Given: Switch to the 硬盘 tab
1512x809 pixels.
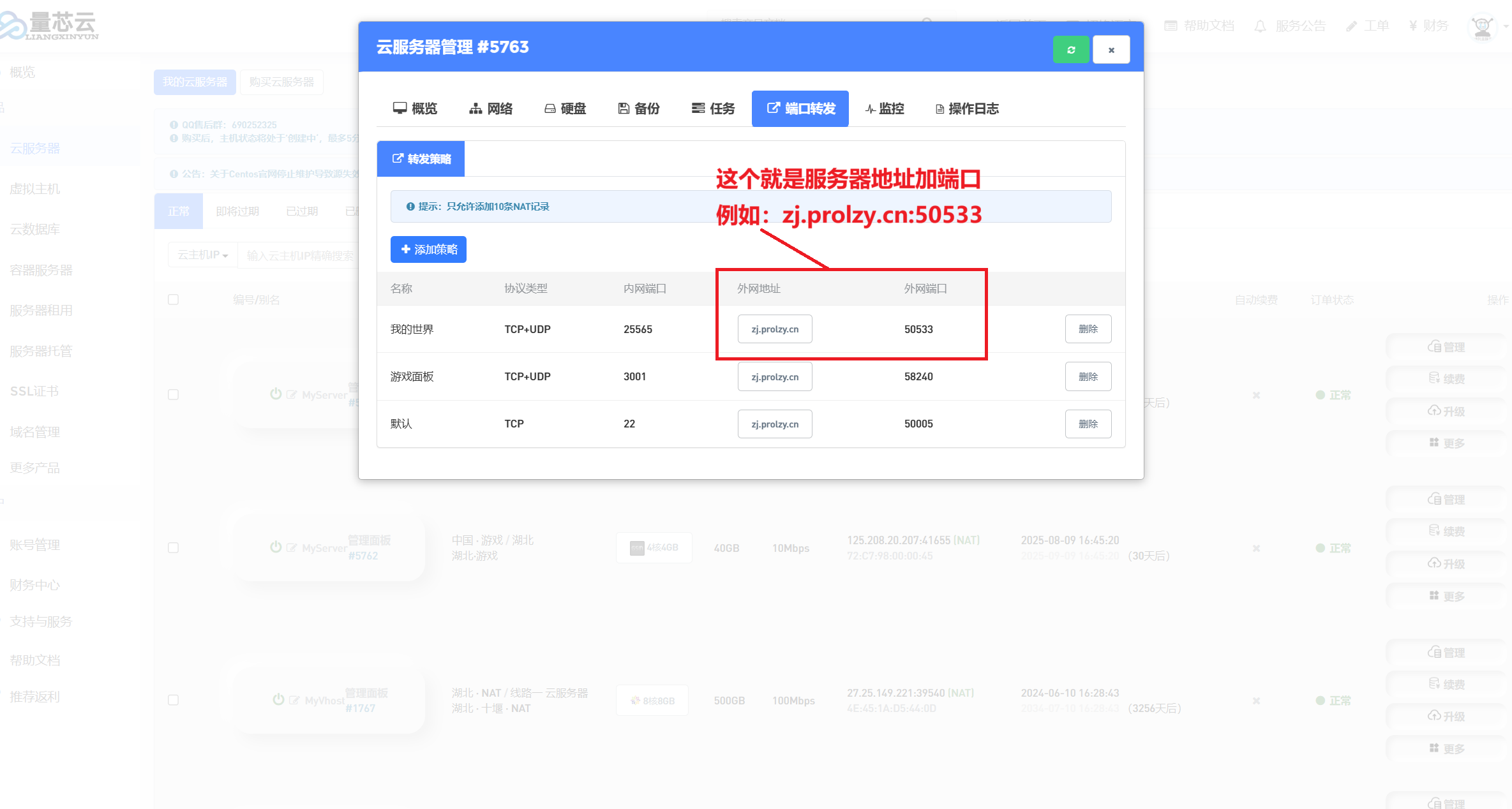Looking at the screenshot, I should [565, 108].
